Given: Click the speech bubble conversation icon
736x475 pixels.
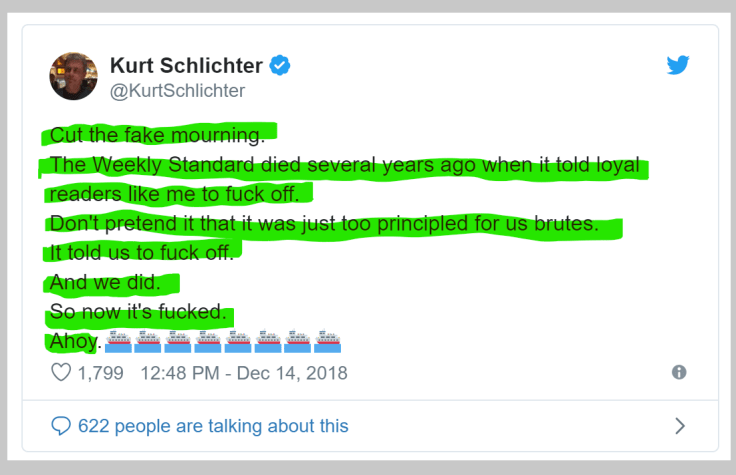Looking at the screenshot, I should click(62, 426).
